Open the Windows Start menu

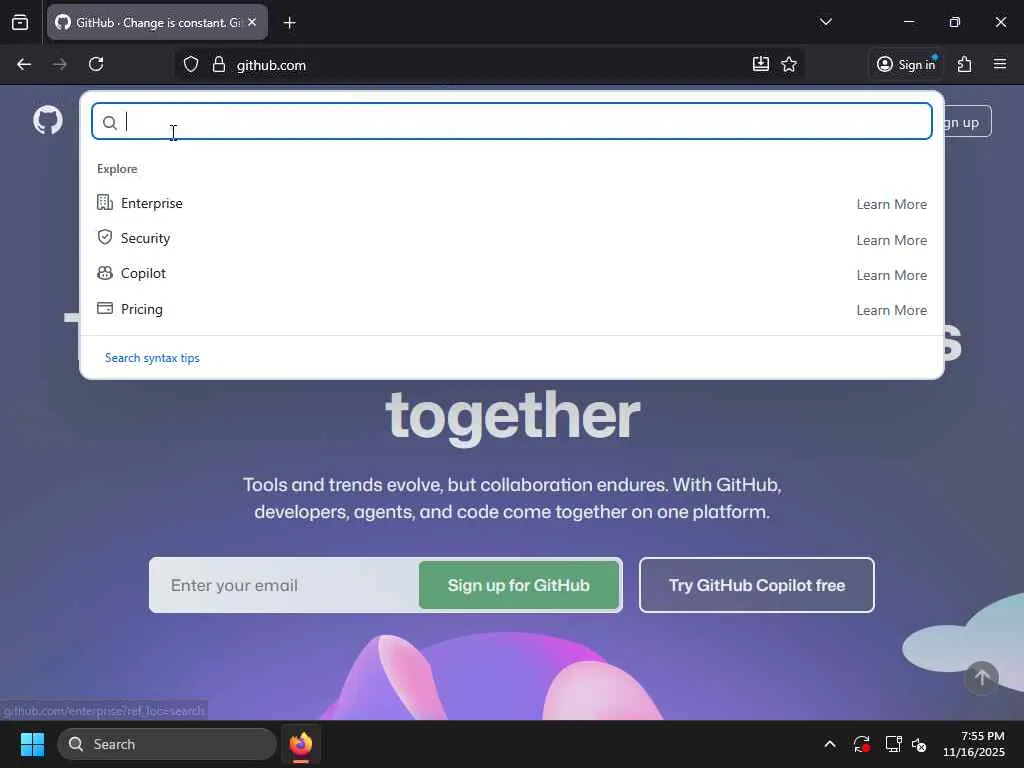click(x=32, y=744)
